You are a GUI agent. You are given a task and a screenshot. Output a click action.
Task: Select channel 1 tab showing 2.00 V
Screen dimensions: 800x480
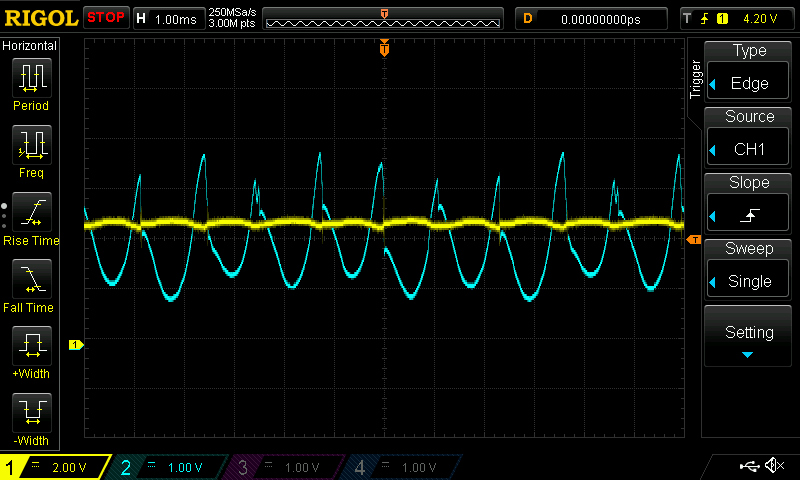pos(55,467)
